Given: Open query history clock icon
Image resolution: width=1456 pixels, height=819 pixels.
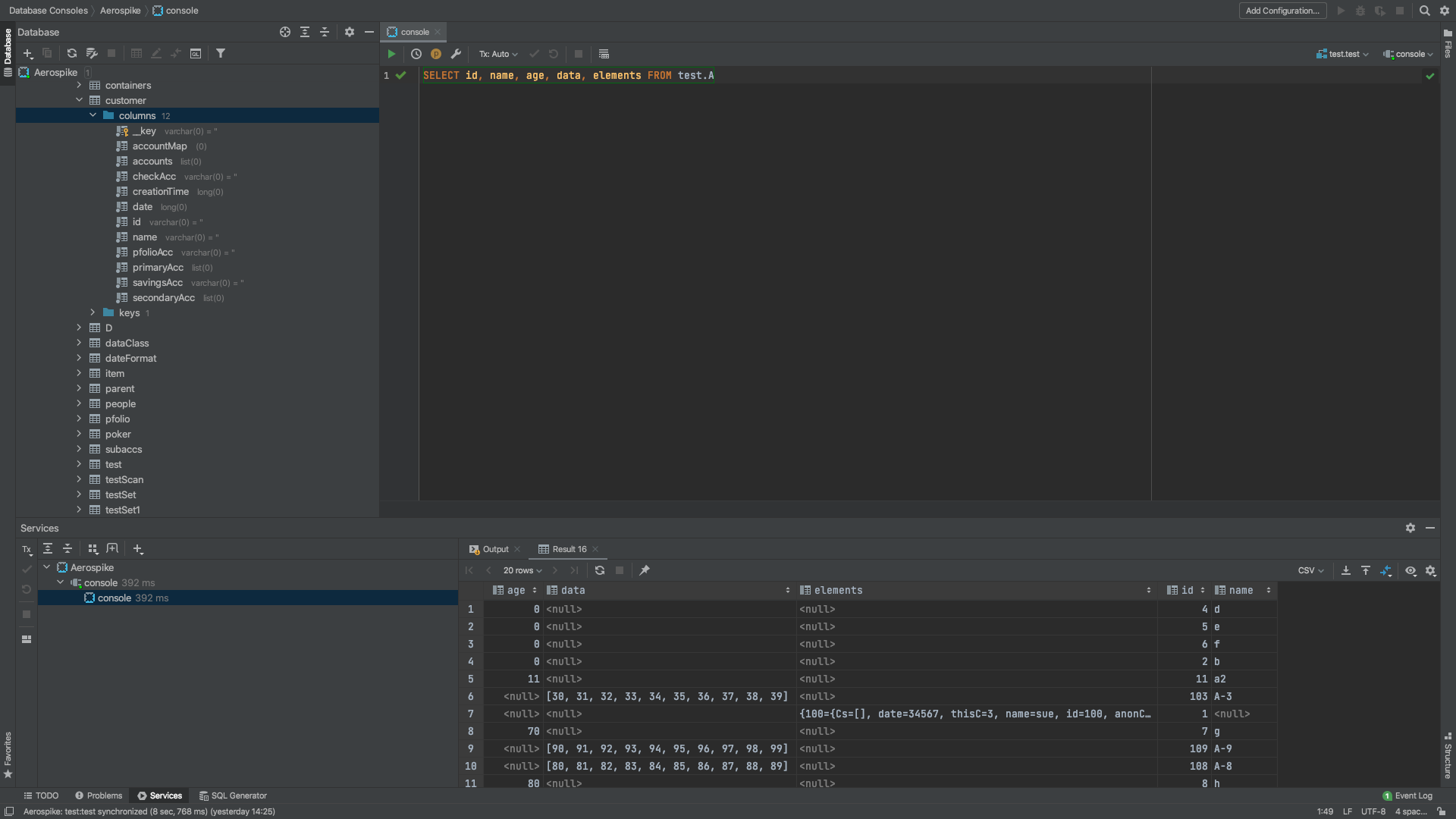Looking at the screenshot, I should pos(416,54).
